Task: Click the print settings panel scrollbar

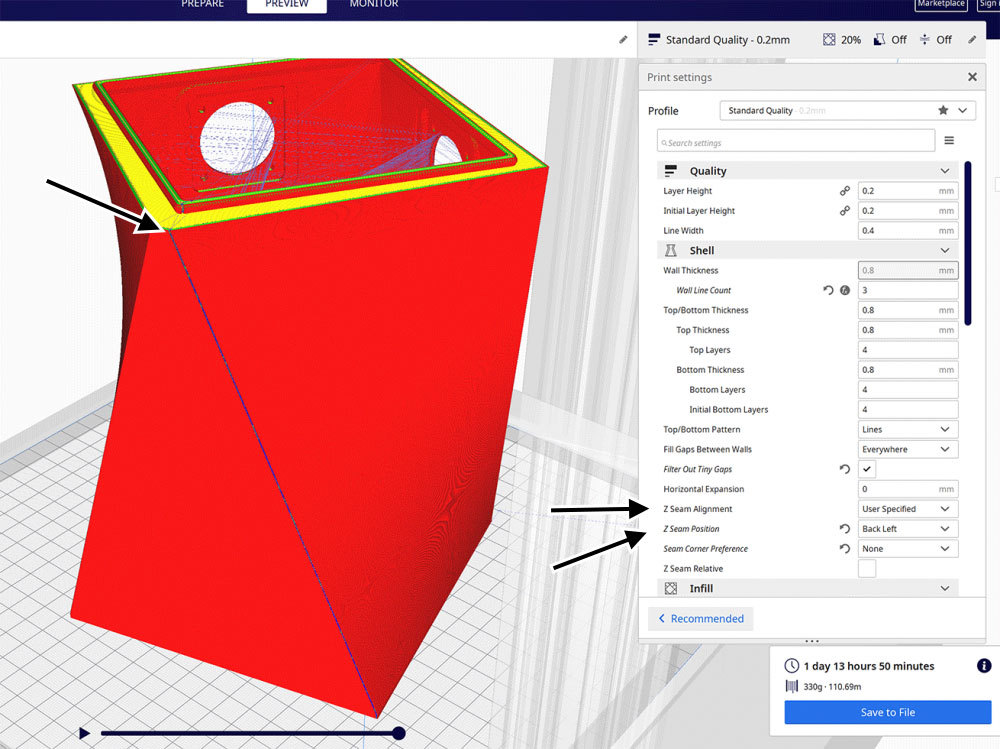Action: (x=968, y=244)
